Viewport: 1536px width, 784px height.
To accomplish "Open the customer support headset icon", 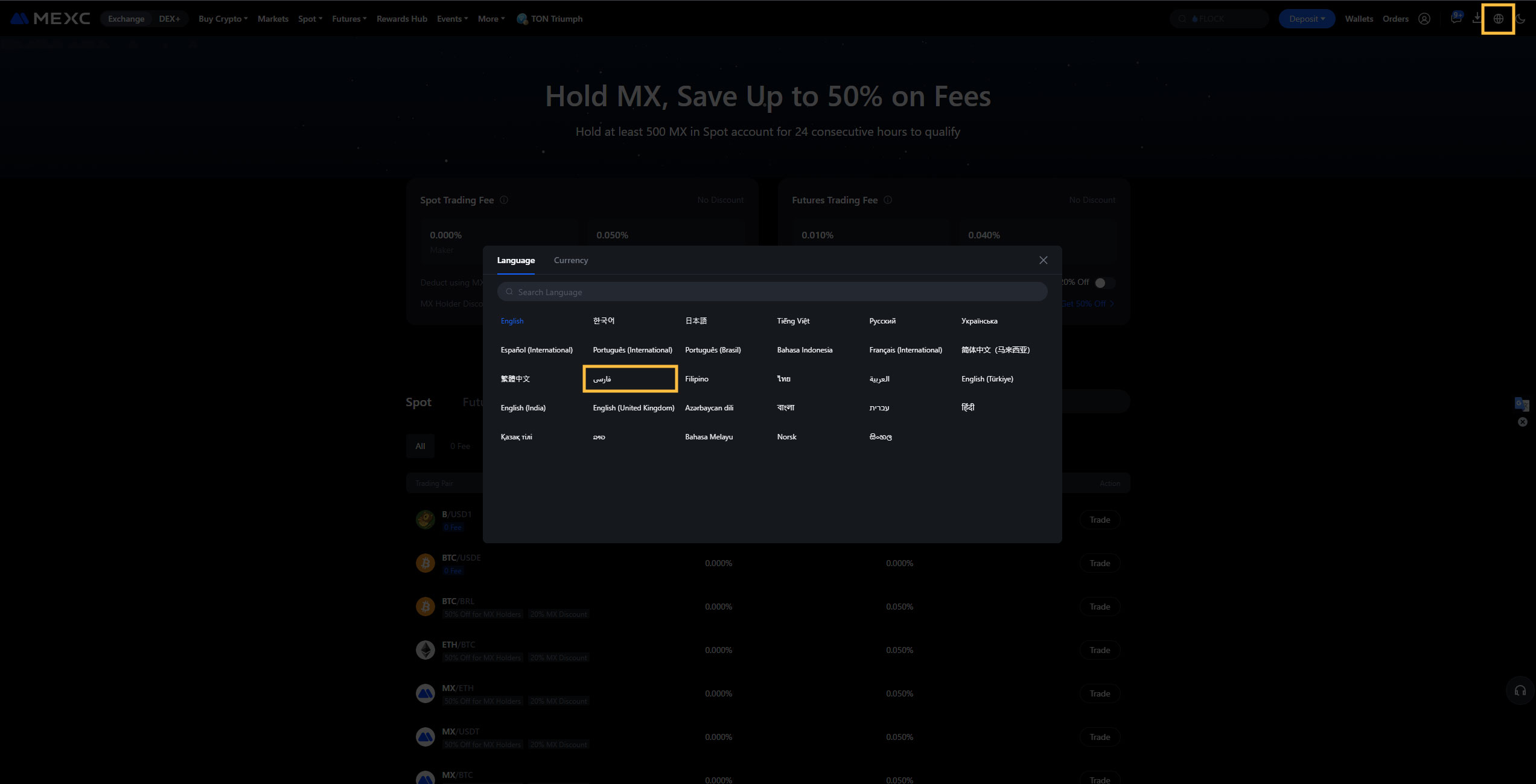I will [1520, 691].
